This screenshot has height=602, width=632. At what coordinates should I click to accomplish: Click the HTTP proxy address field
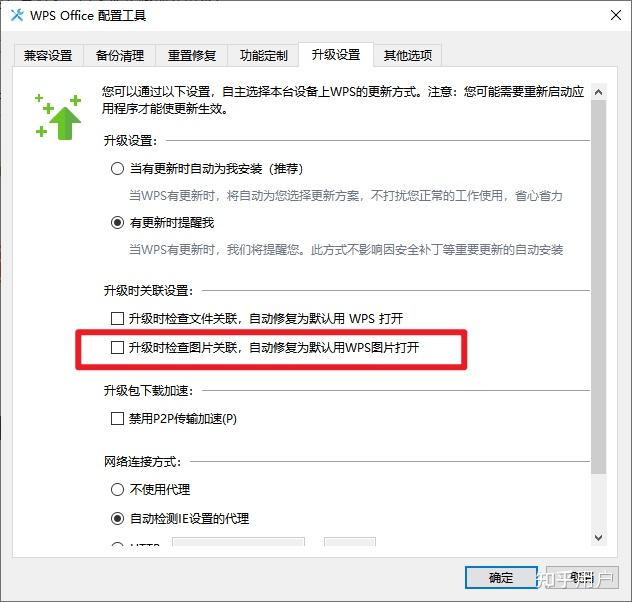tap(238, 542)
